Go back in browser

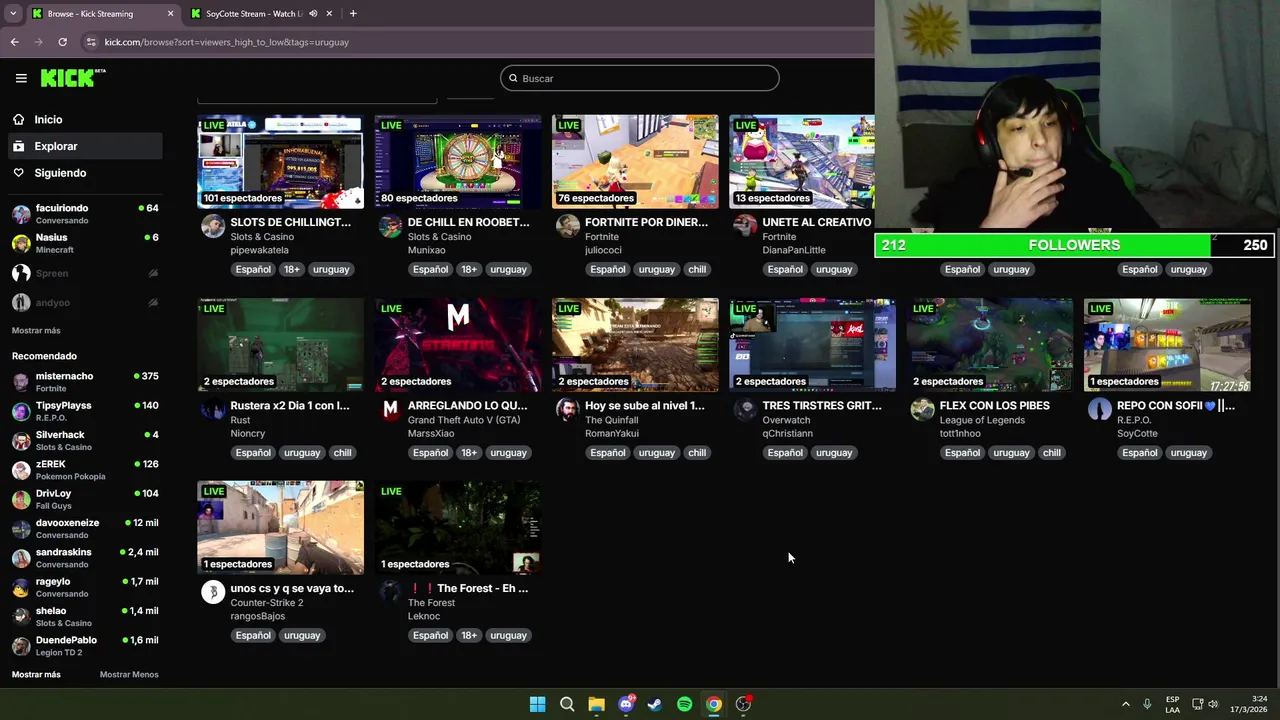pyautogui.click(x=14, y=42)
